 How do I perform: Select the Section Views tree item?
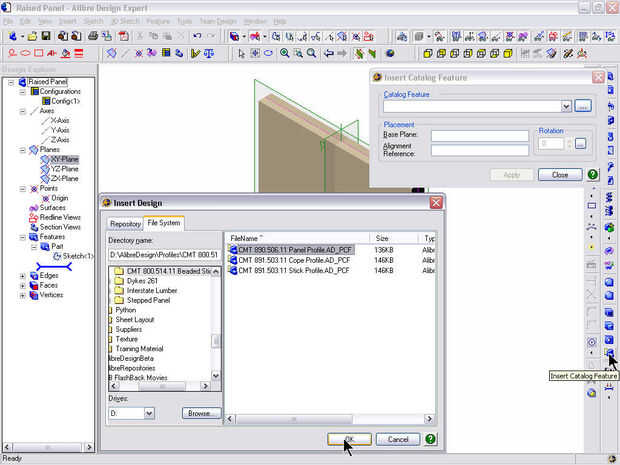[56, 227]
